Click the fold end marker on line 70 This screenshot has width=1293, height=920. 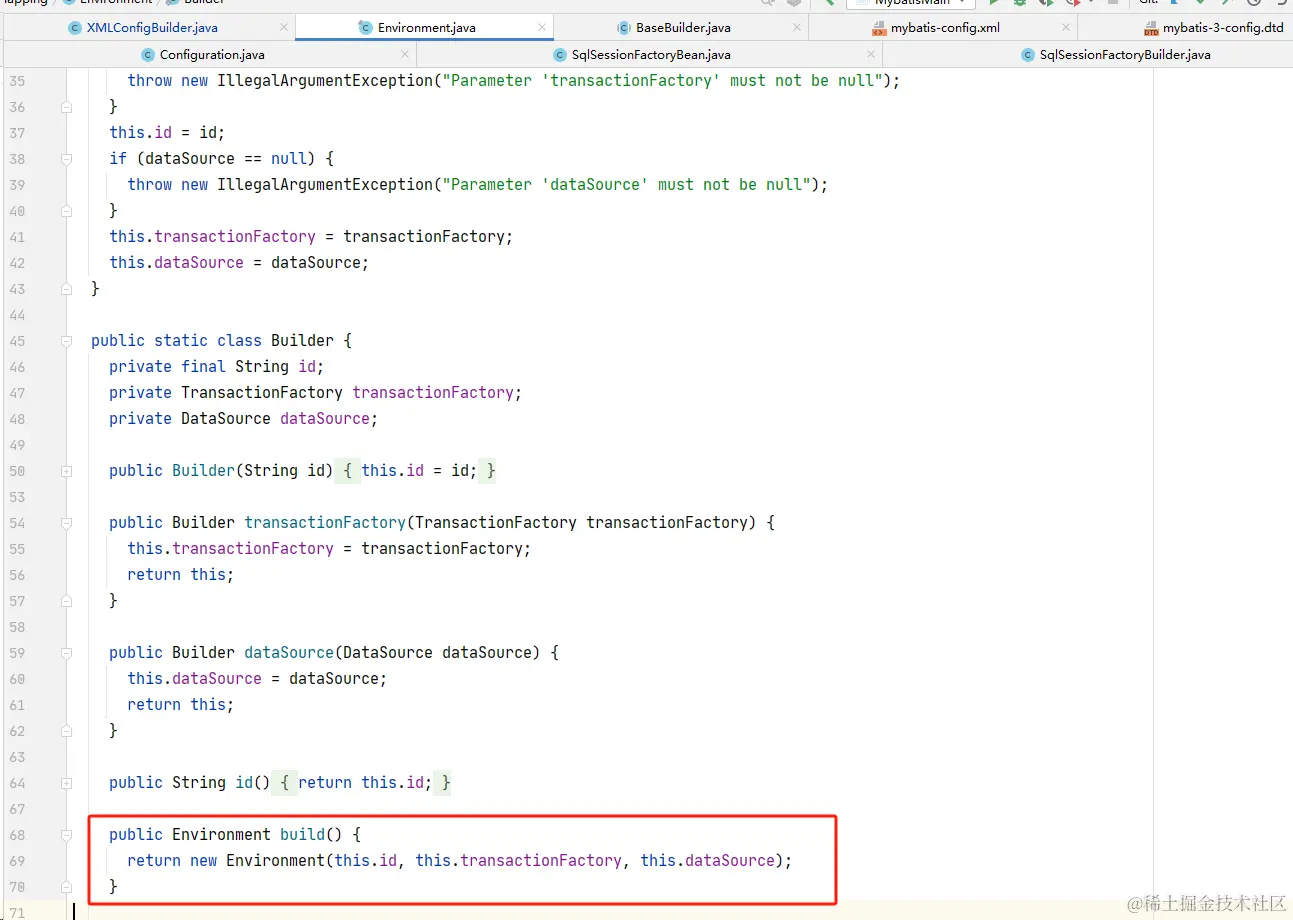(x=66, y=886)
